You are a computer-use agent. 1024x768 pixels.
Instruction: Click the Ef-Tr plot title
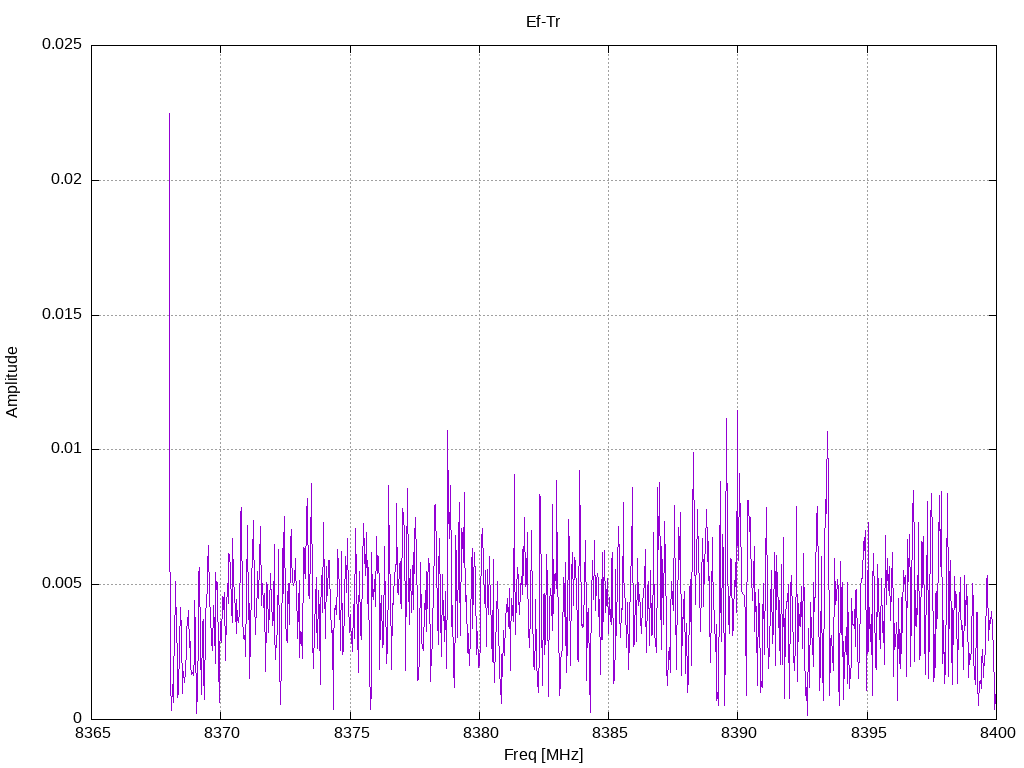tap(543, 22)
